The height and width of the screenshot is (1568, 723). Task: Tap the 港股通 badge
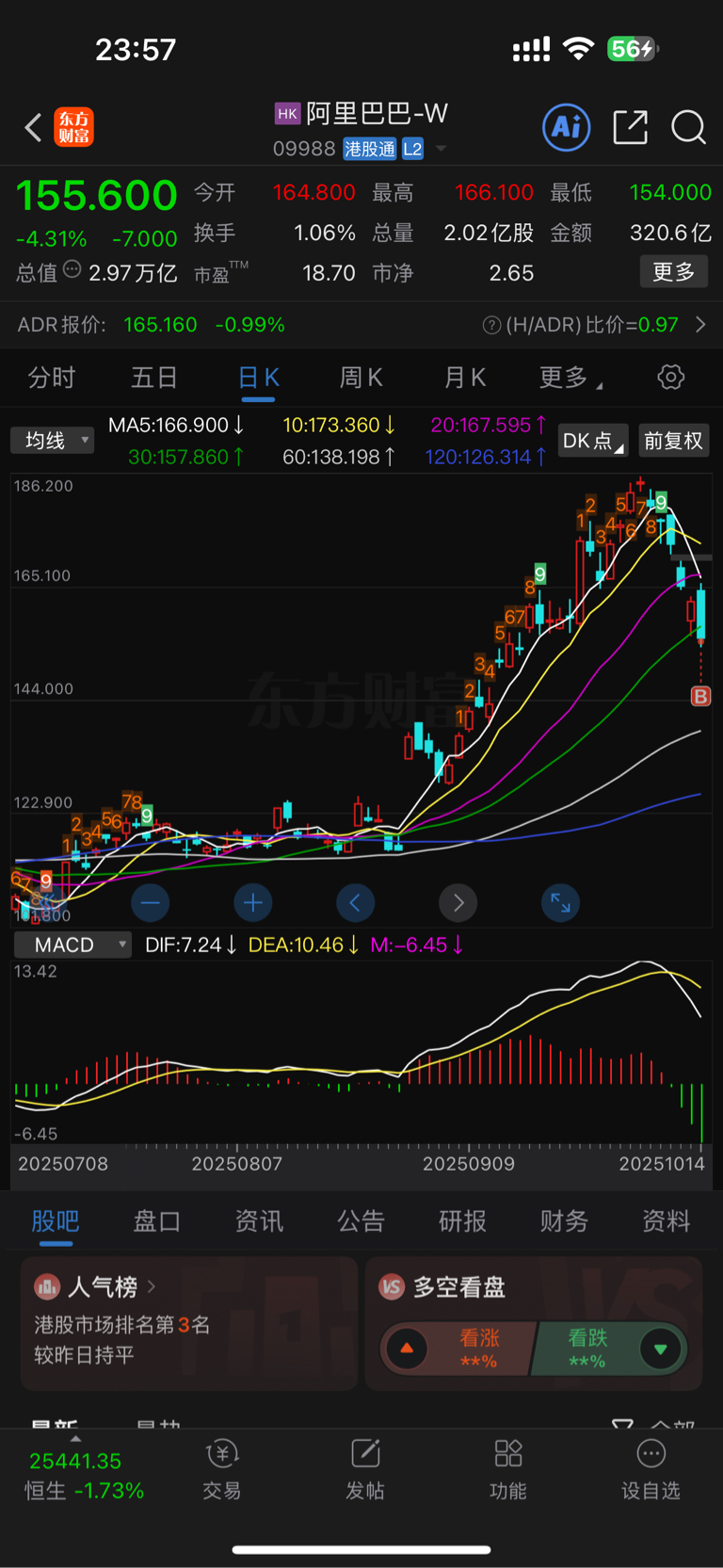pos(370,149)
